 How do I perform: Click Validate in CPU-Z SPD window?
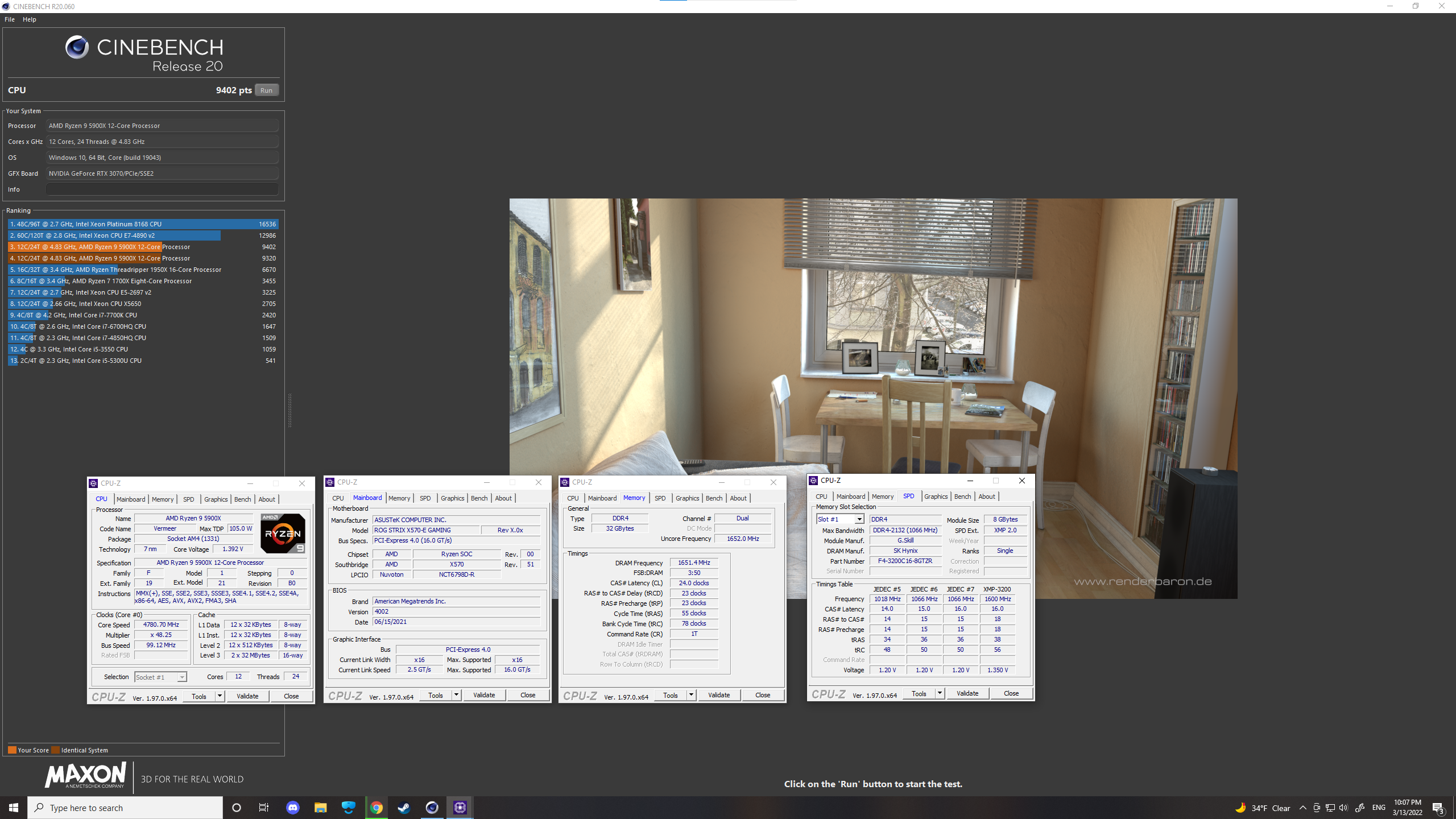click(967, 693)
